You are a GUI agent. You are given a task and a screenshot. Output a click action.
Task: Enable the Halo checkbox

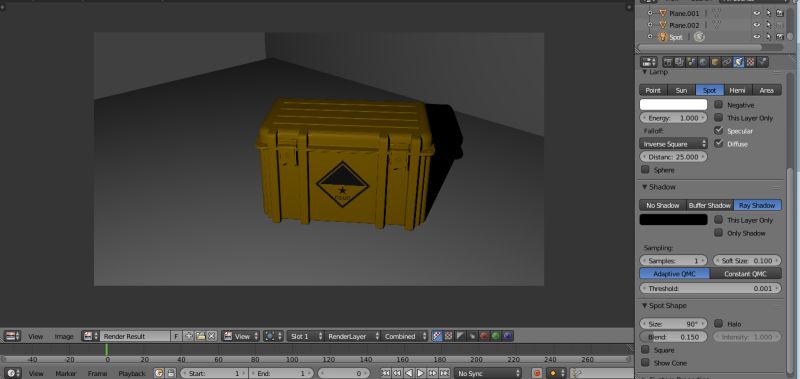point(718,323)
